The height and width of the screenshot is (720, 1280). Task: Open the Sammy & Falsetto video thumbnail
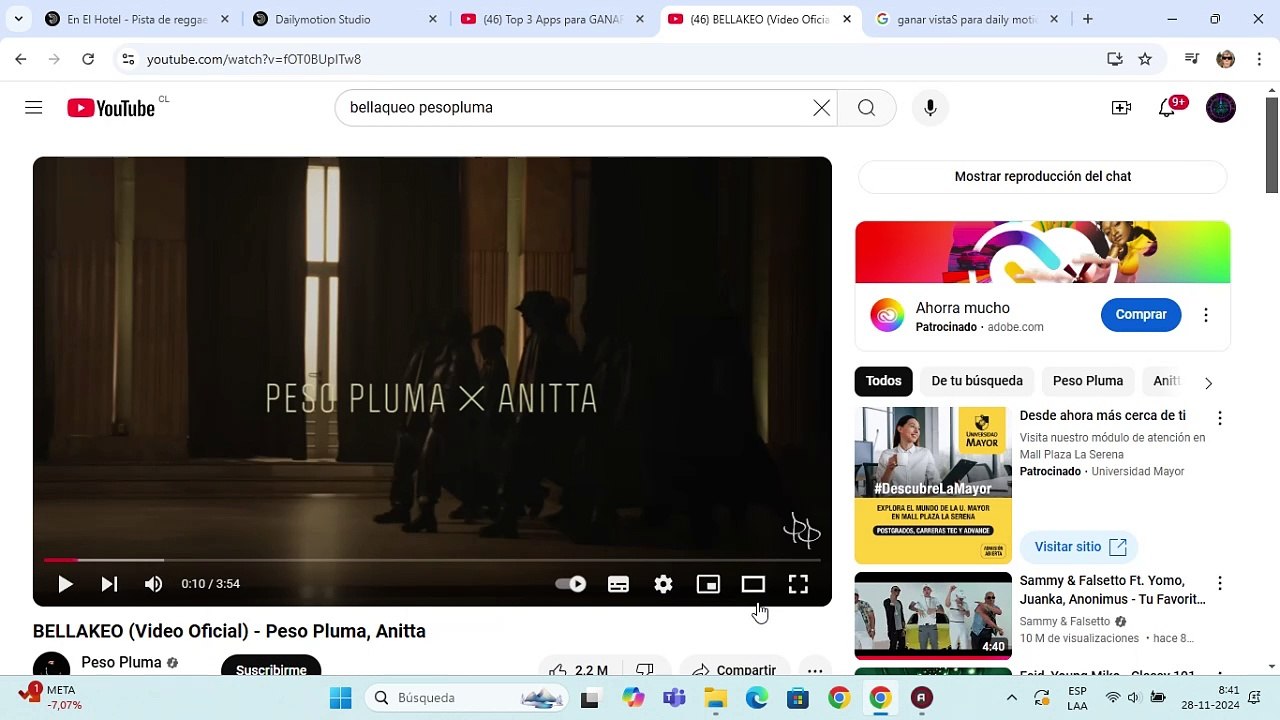pyautogui.click(x=933, y=616)
